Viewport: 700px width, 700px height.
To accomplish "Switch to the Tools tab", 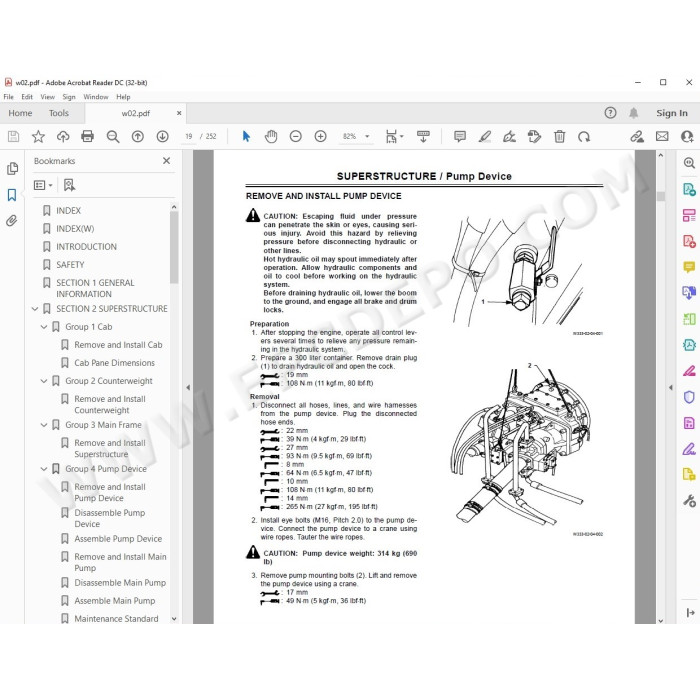I will click(59, 113).
